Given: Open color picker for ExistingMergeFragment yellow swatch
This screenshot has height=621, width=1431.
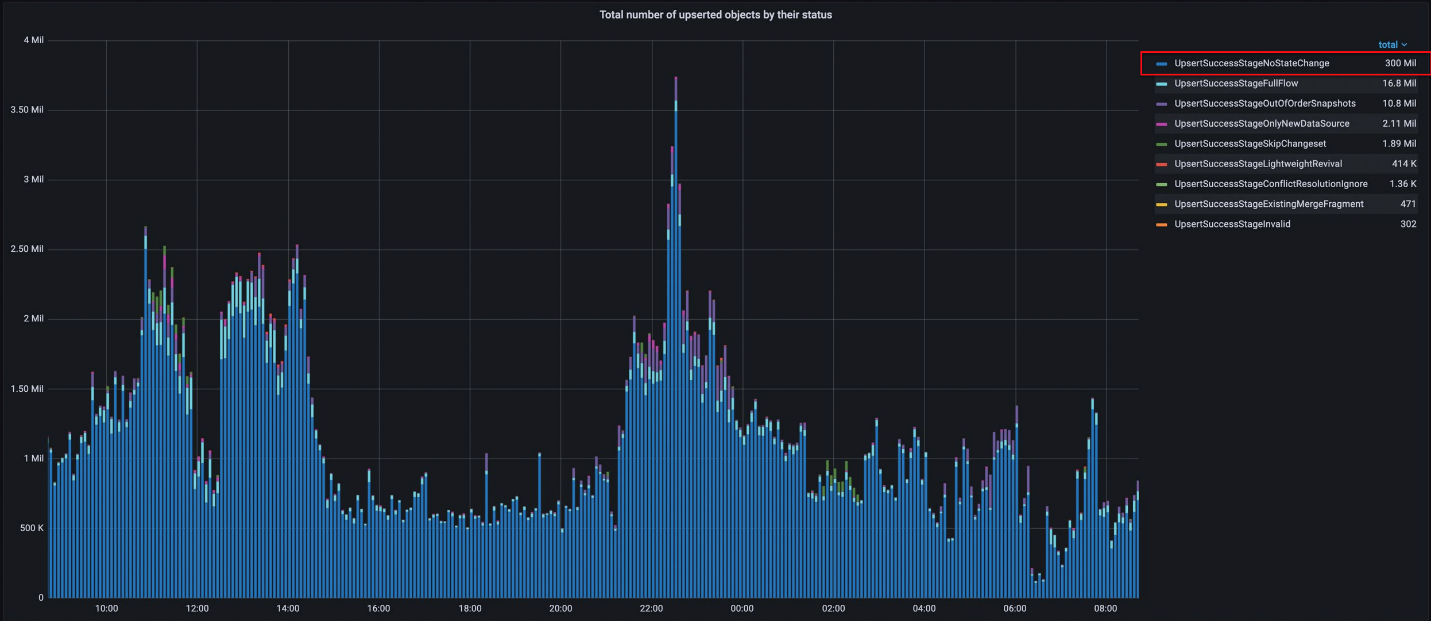Looking at the screenshot, I should click(x=1161, y=204).
